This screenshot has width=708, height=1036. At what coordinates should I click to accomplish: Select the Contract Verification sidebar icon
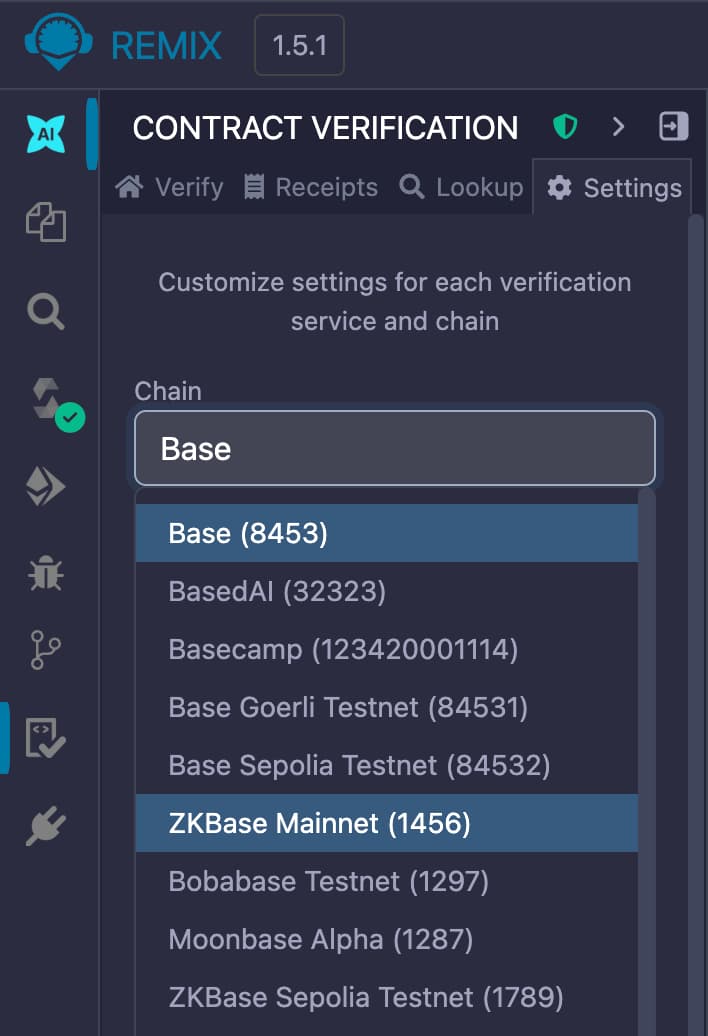pos(44,738)
